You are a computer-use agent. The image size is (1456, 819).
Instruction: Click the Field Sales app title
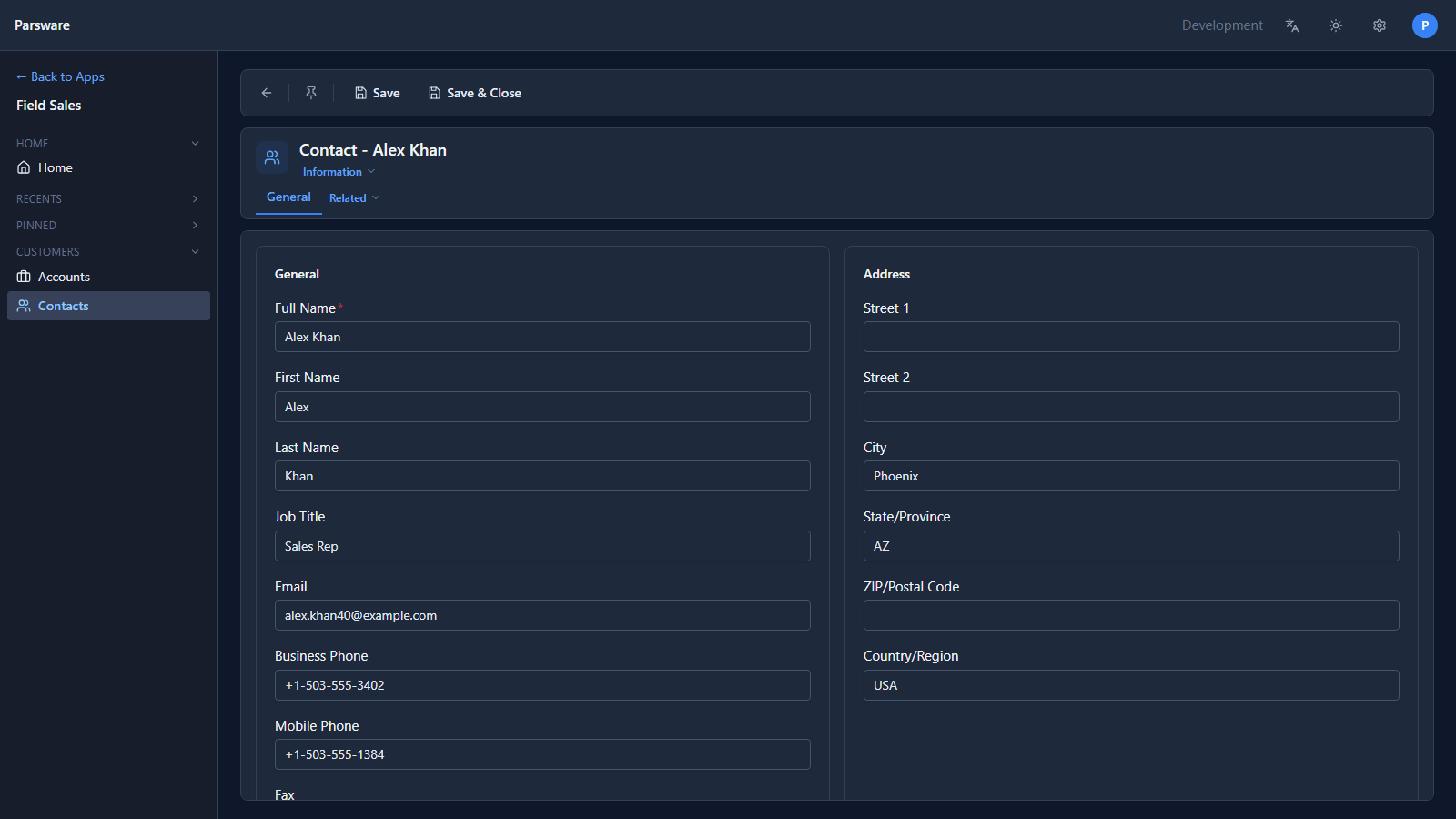[49, 106]
